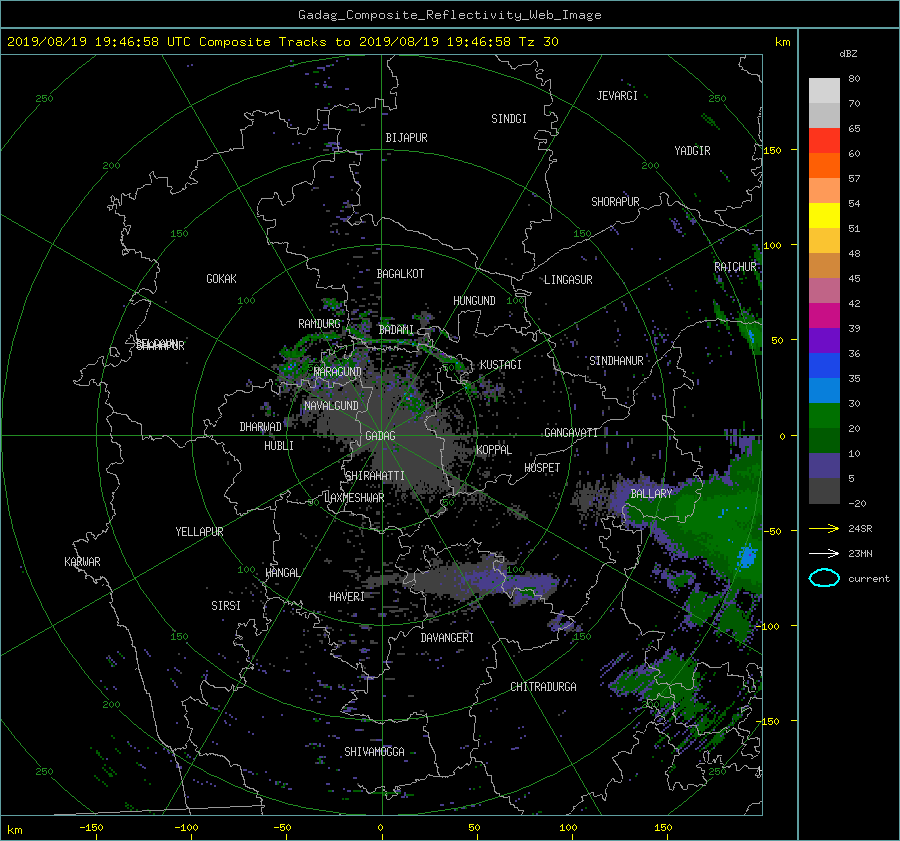The height and width of the screenshot is (841, 900).
Task: Click the 'DHARWAD' city label
Action: tap(261, 427)
